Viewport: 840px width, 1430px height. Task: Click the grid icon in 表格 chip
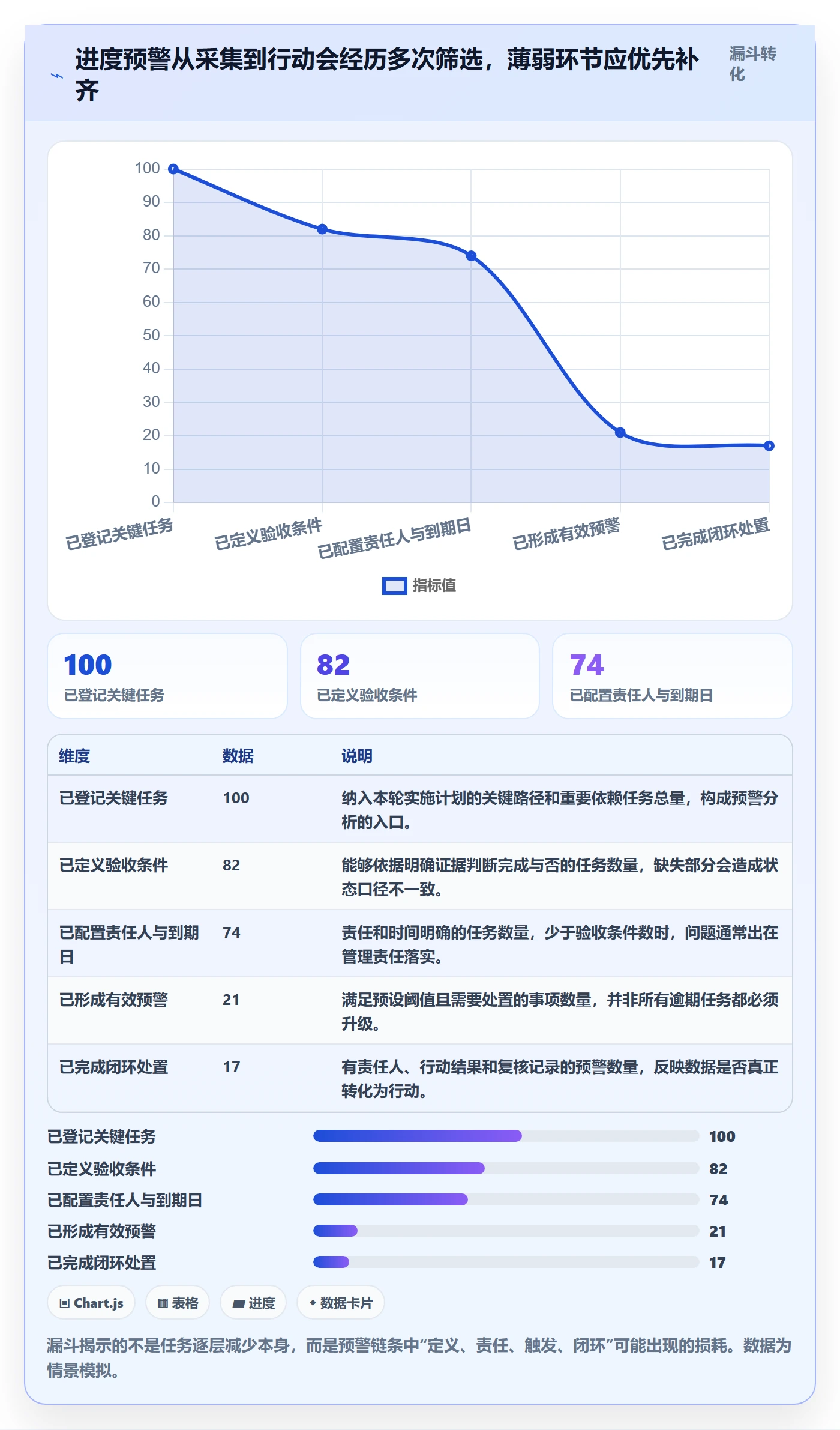coord(163,1303)
